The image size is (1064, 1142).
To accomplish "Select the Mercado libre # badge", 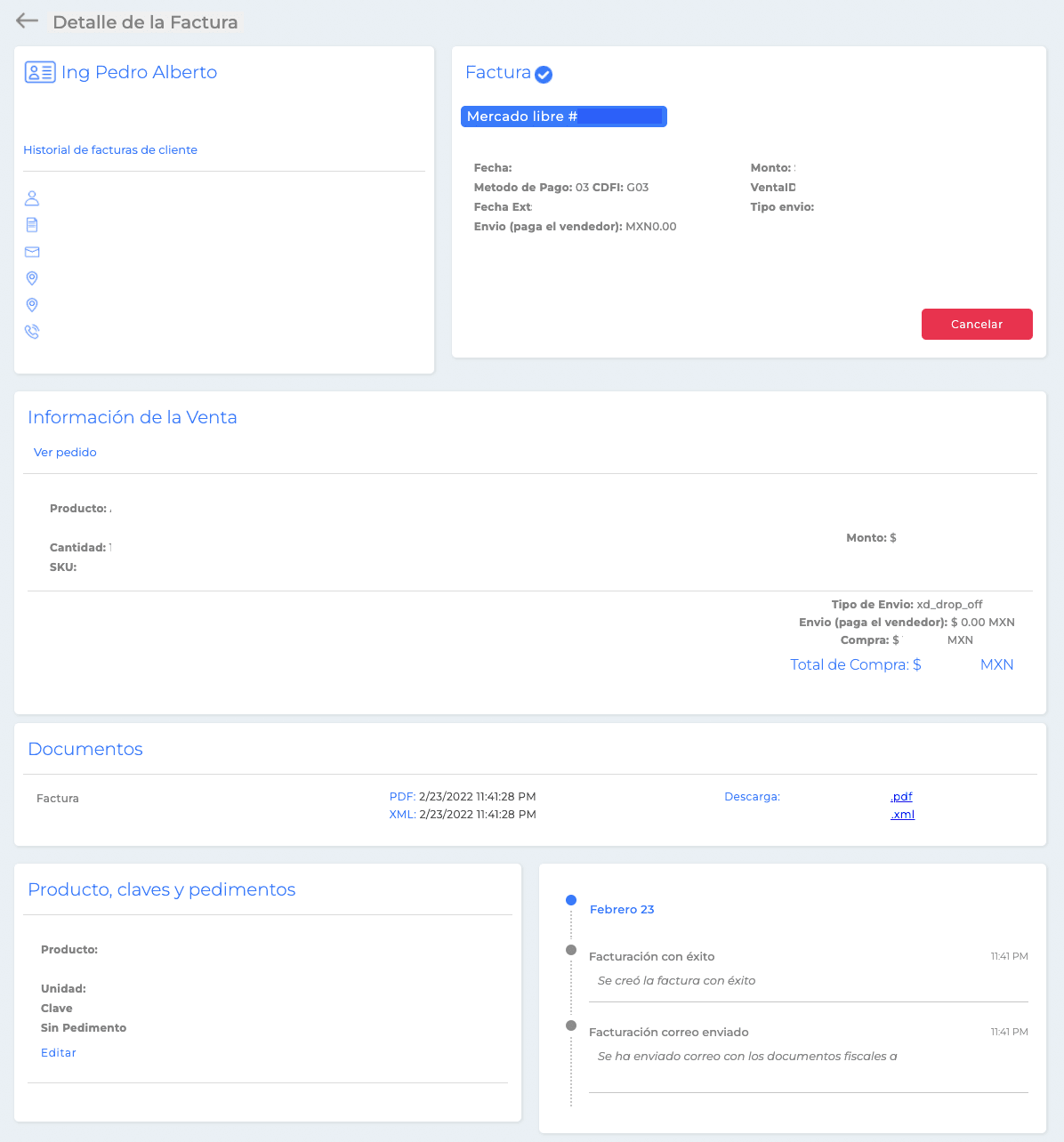I will tap(564, 117).
